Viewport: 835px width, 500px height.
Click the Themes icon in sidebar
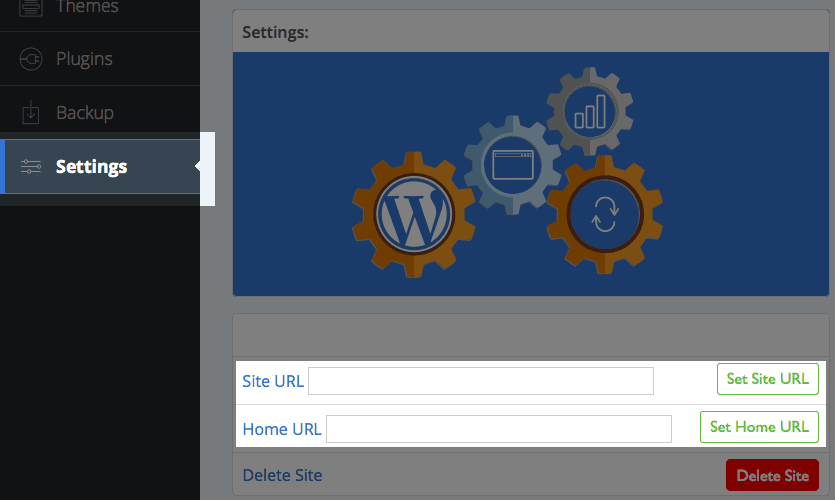(x=31, y=7)
